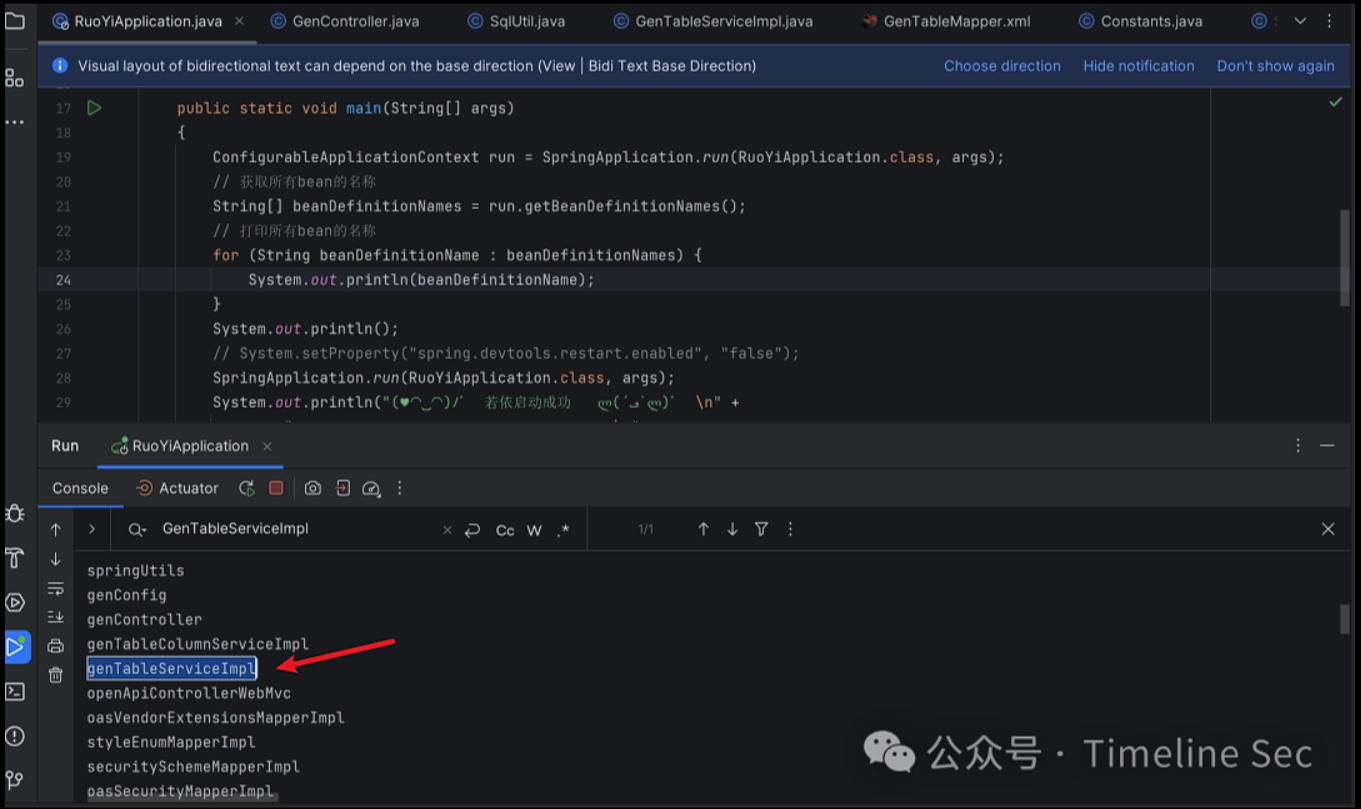Rerun RuoYiApplication
Viewport: 1361px width, 809px height.
[x=247, y=488]
